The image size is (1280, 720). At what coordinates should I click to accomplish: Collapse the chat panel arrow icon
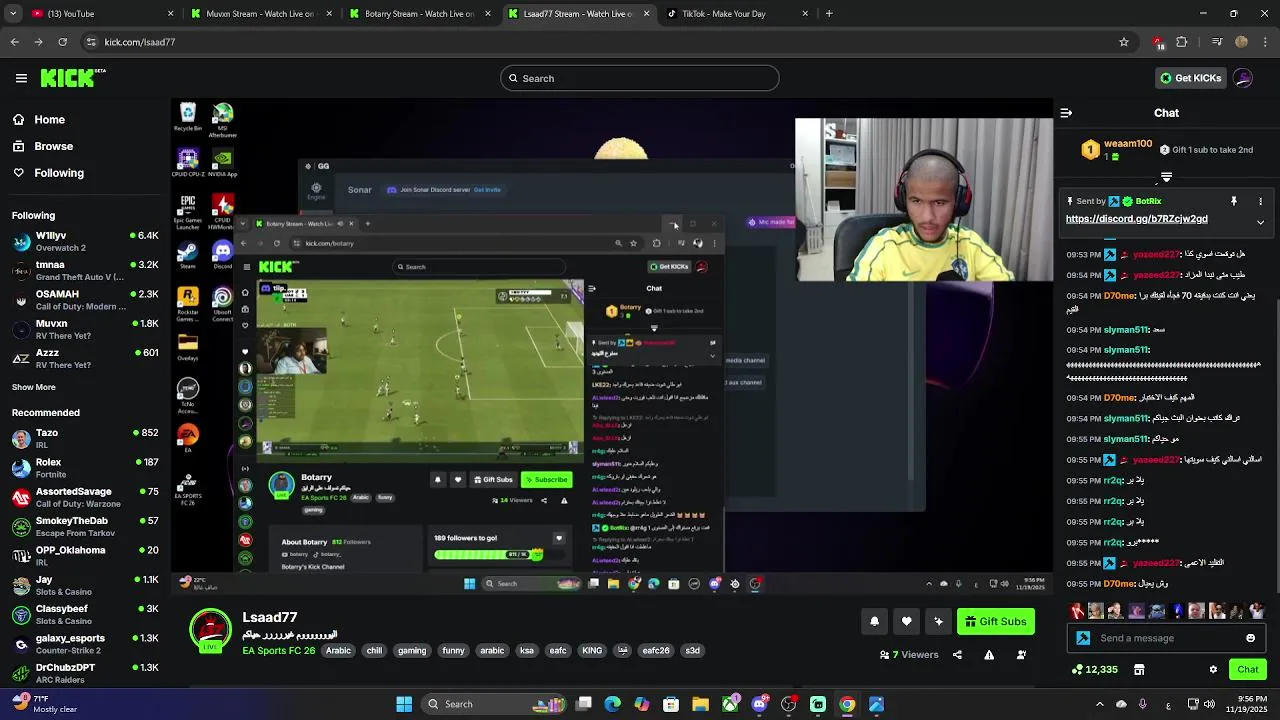pyautogui.click(x=1066, y=113)
